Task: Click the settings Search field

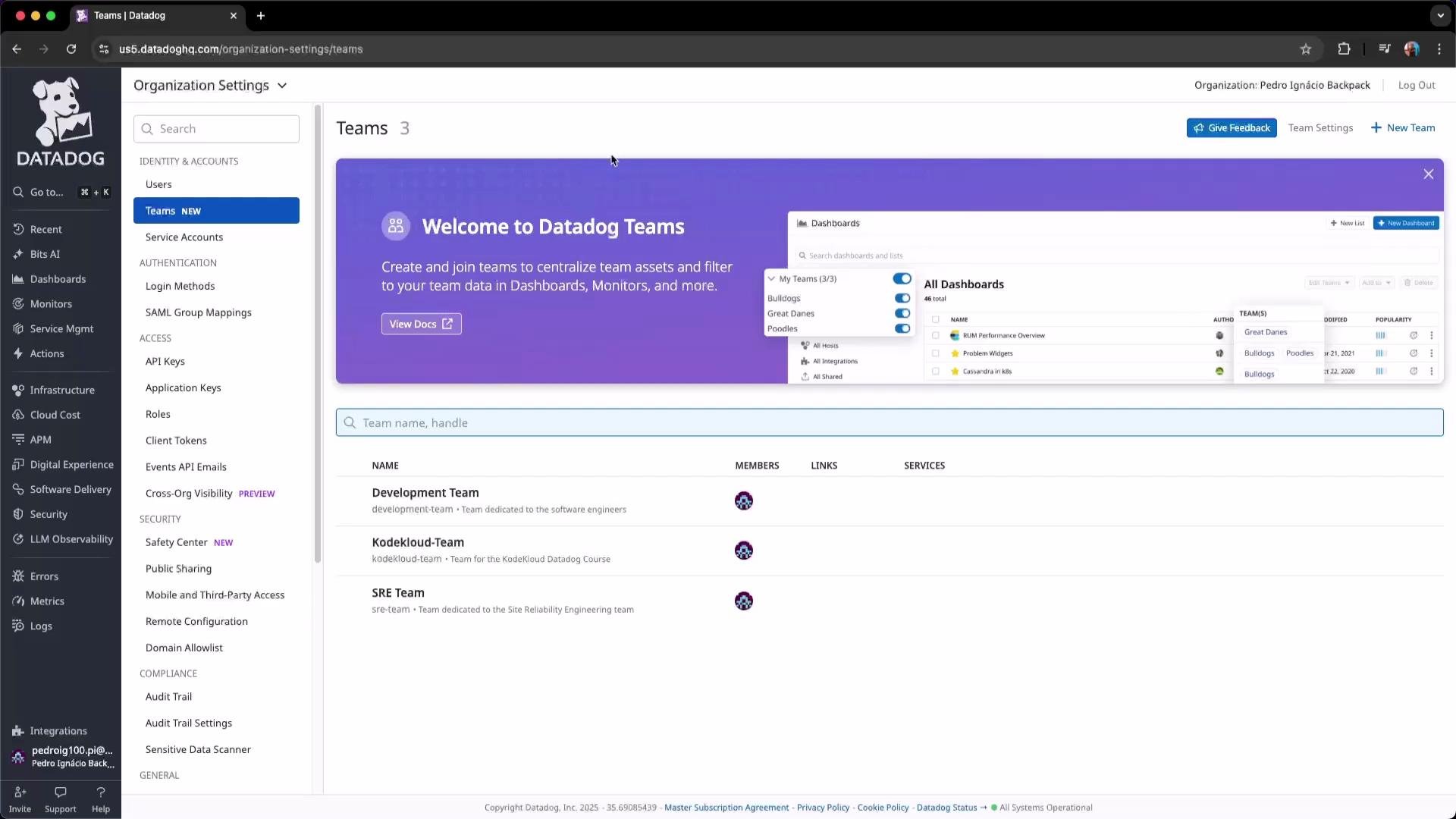Action: [x=216, y=129]
